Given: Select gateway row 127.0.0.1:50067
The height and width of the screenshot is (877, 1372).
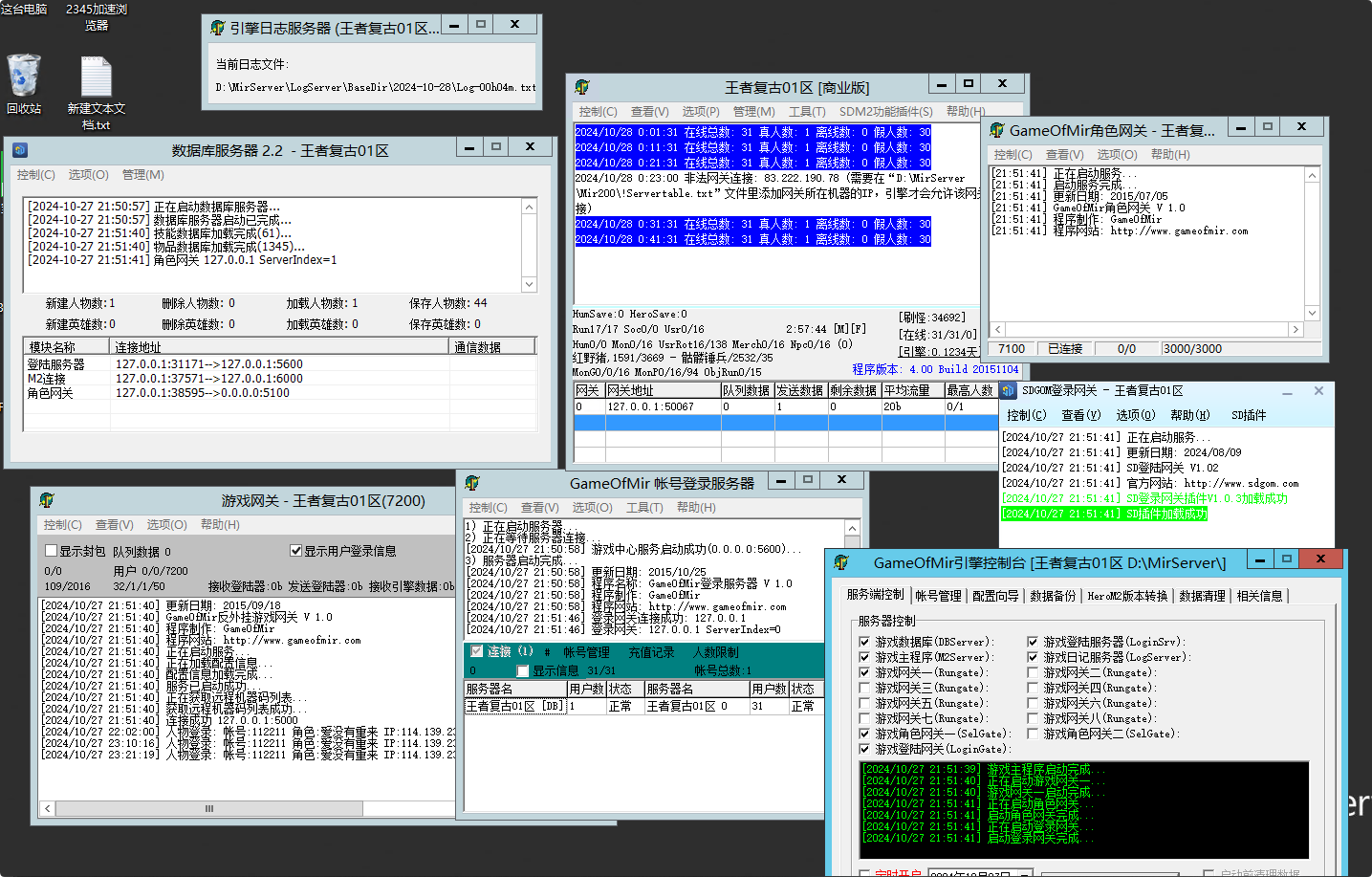Looking at the screenshot, I should pyautogui.click(x=786, y=406).
